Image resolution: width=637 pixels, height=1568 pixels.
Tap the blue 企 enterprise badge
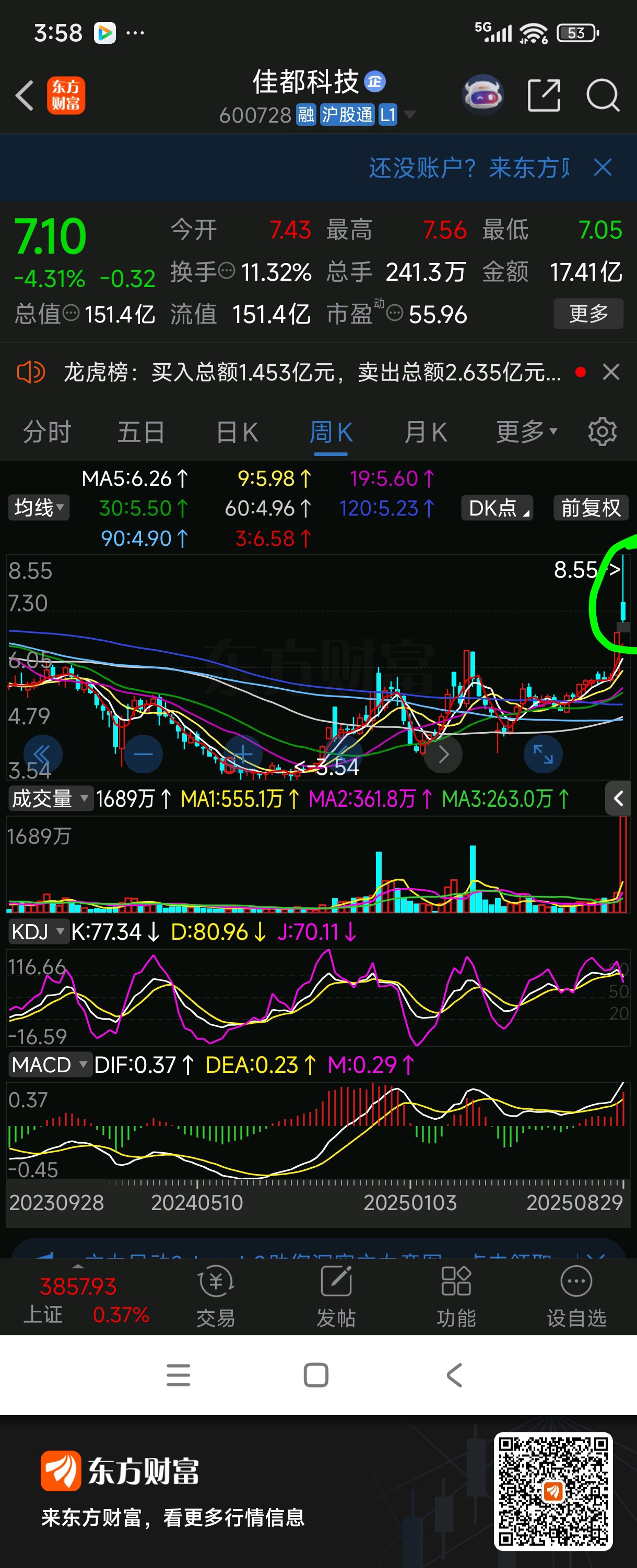(x=374, y=81)
